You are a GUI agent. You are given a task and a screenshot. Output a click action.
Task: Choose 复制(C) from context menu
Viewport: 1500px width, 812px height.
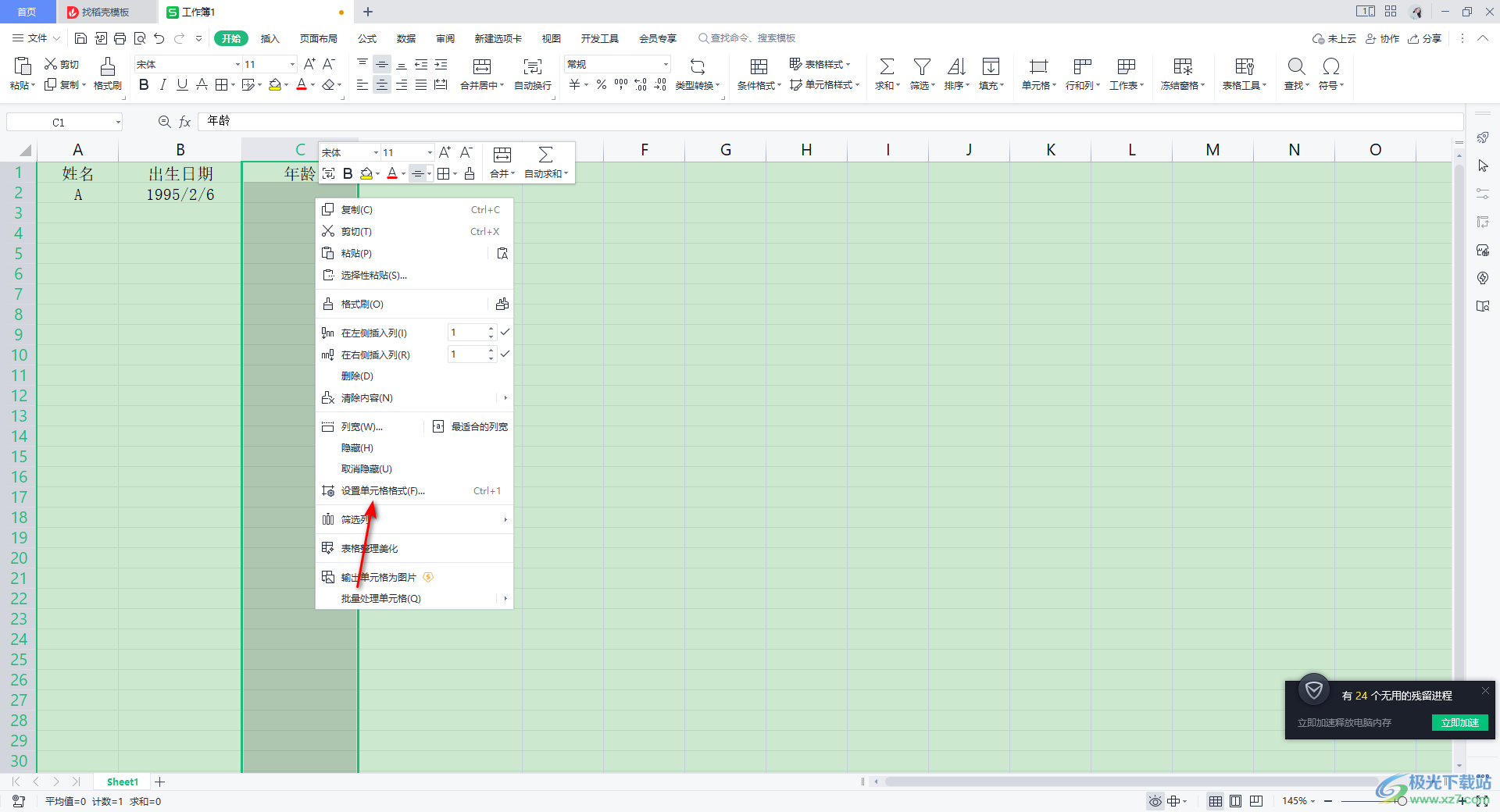(414, 209)
